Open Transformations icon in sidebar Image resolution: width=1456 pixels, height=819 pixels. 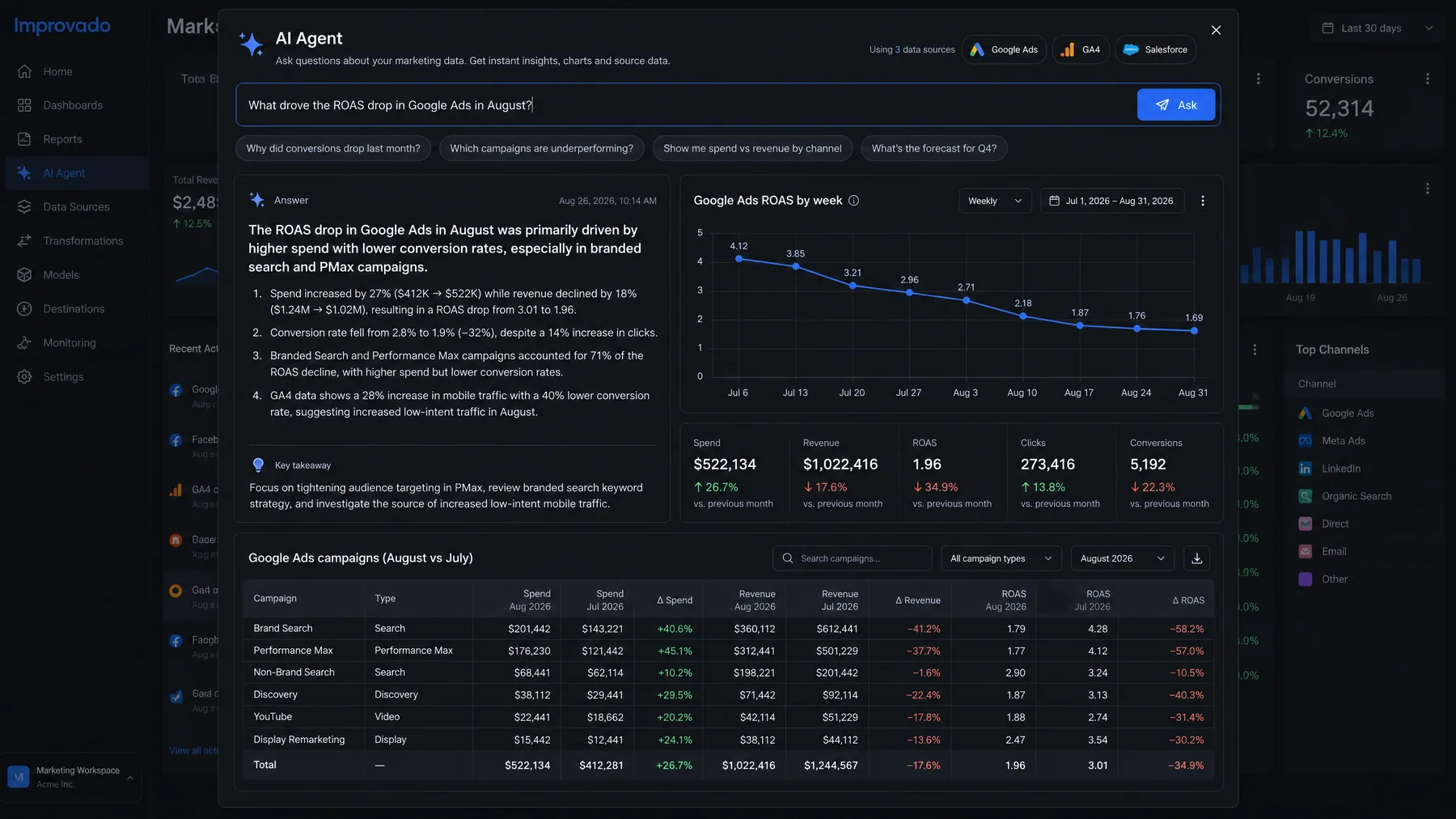pos(24,241)
